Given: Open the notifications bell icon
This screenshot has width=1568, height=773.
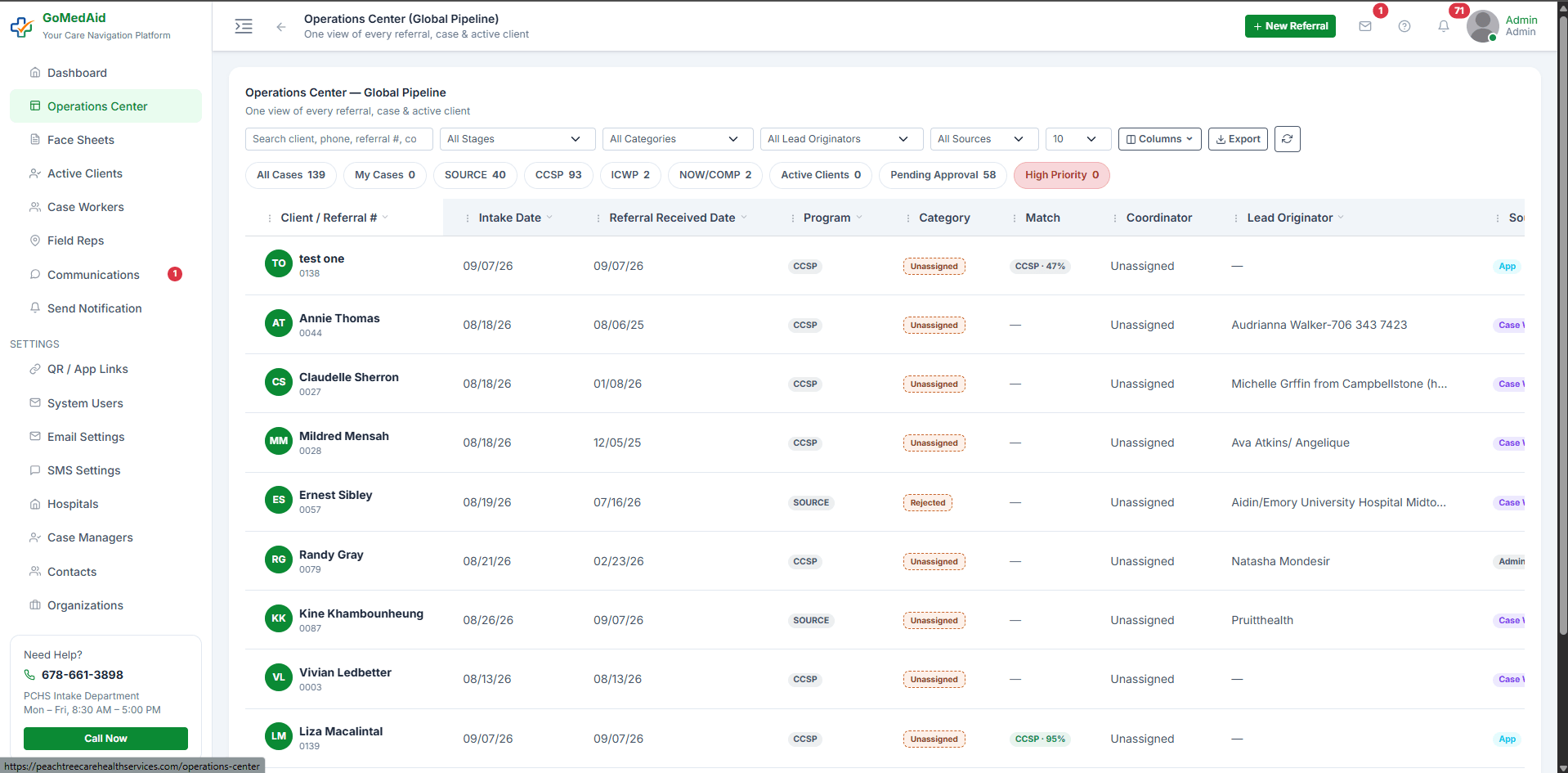Looking at the screenshot, I should [x=1444, y=26].
